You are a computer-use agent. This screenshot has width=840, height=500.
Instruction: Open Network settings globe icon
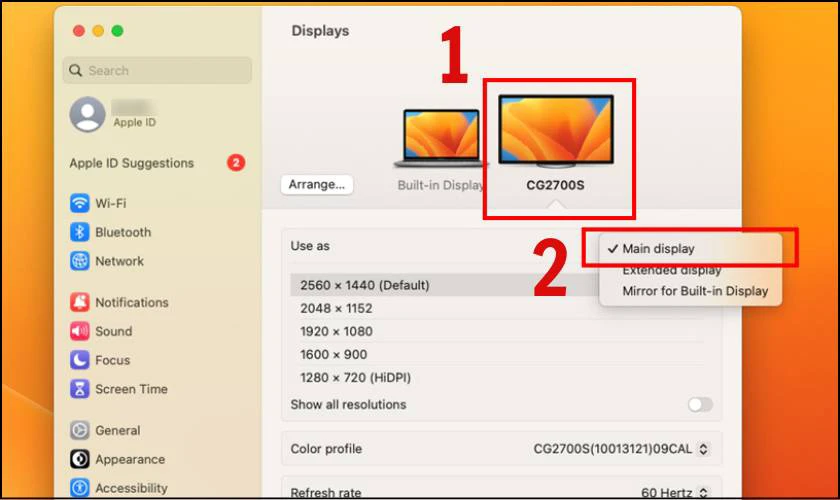80,261
